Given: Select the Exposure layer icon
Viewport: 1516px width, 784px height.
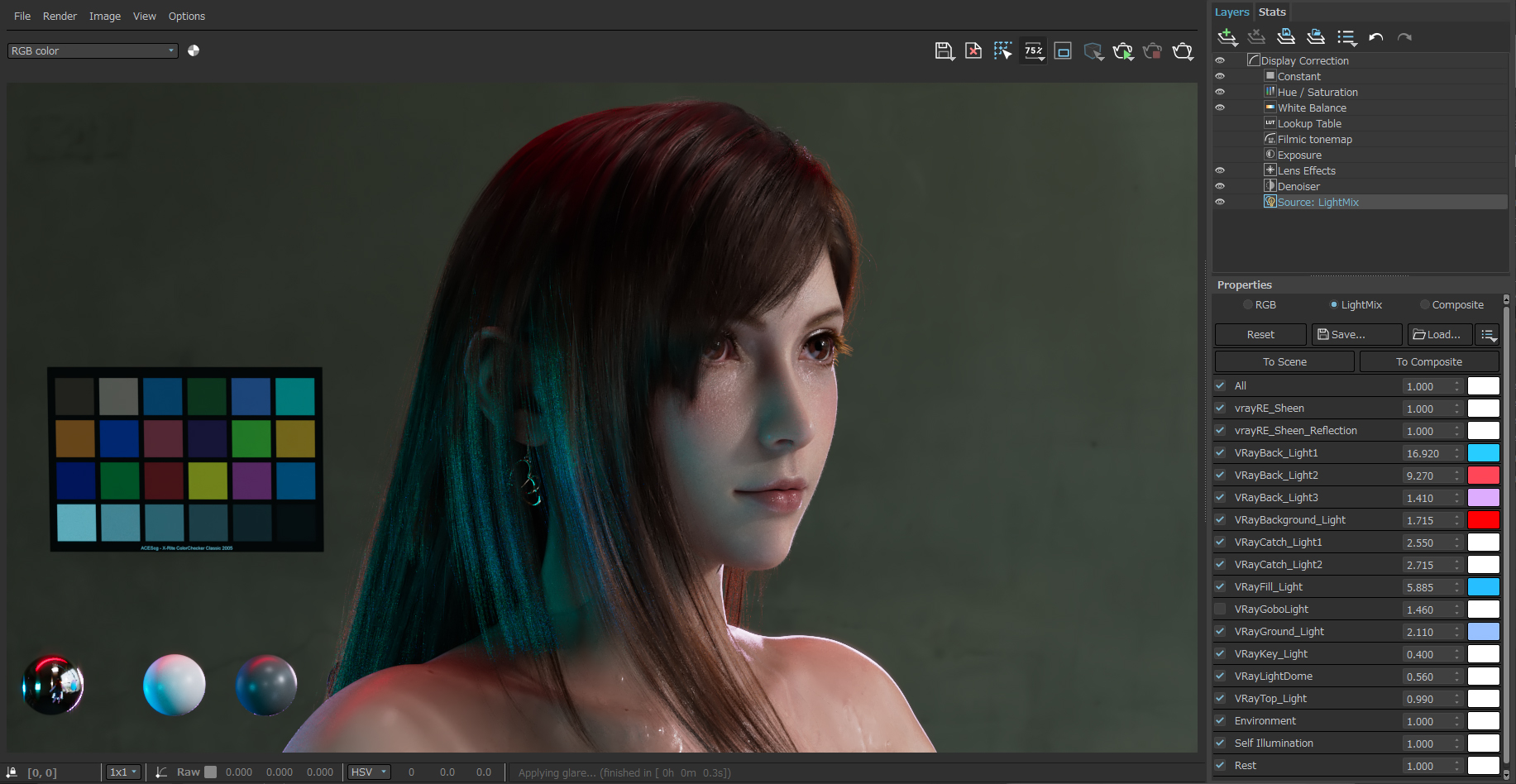Looking at the screenshot, I should click(x=1270, y=155).
